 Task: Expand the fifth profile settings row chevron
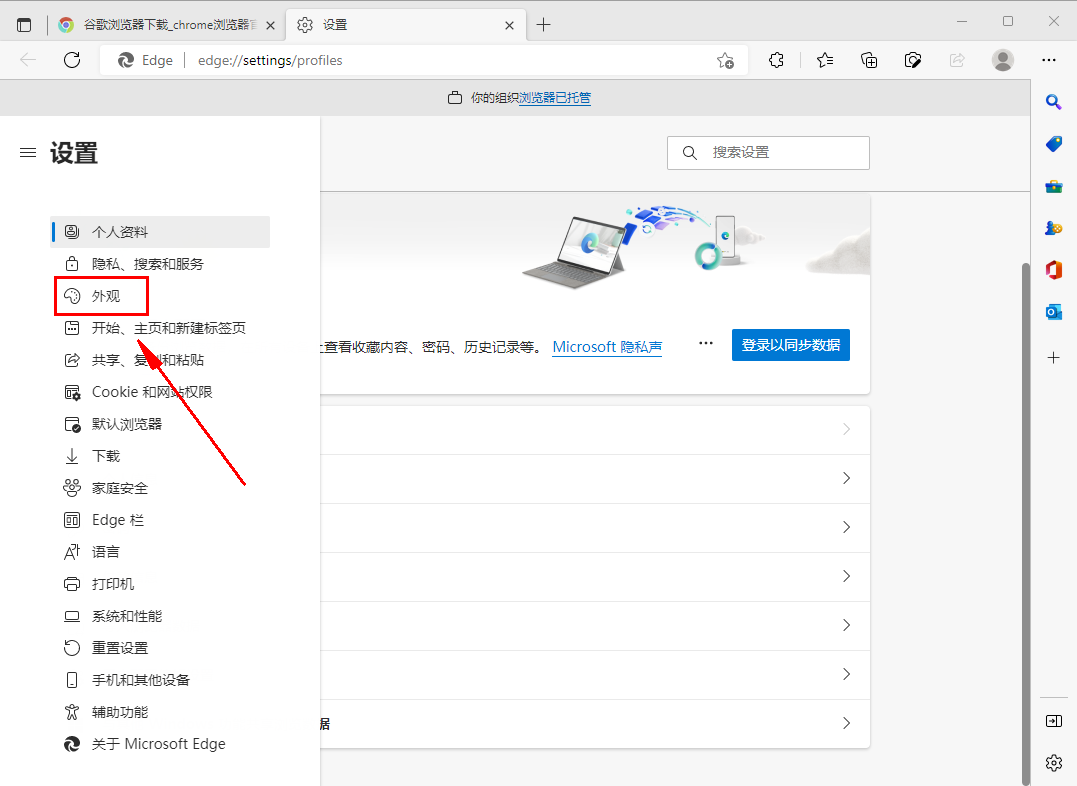click(846, 625)
